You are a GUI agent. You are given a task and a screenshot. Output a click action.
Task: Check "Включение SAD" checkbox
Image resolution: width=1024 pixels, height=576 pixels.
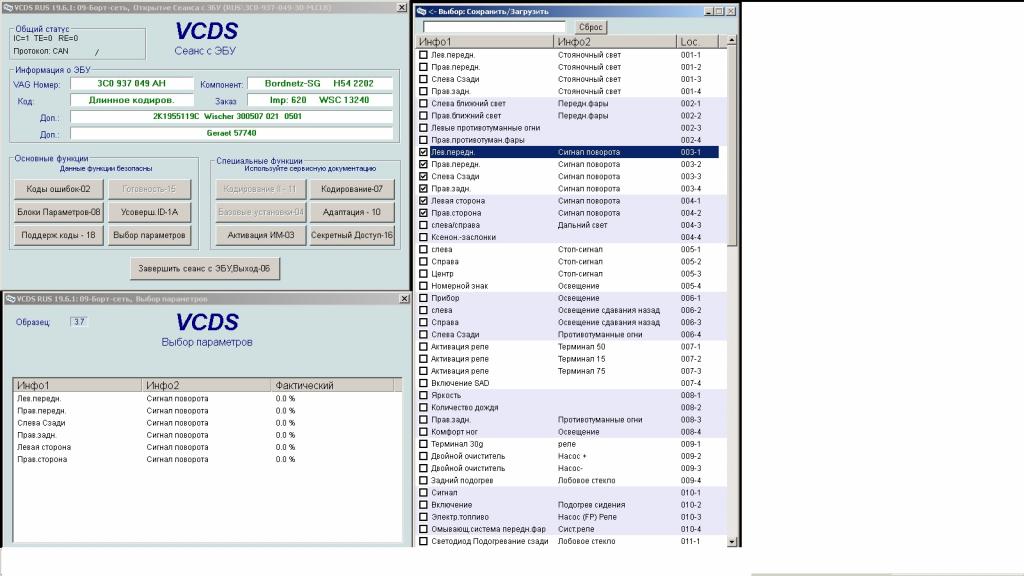tap(423, 383)
